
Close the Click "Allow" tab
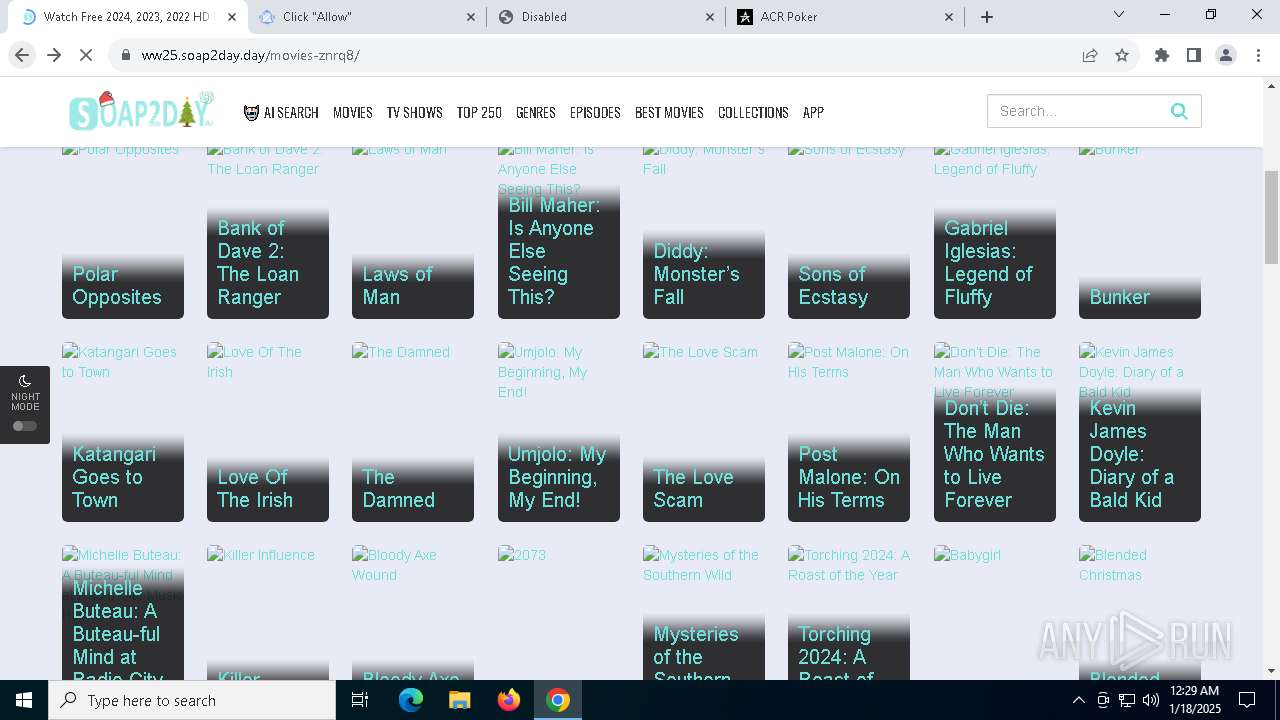471,16
